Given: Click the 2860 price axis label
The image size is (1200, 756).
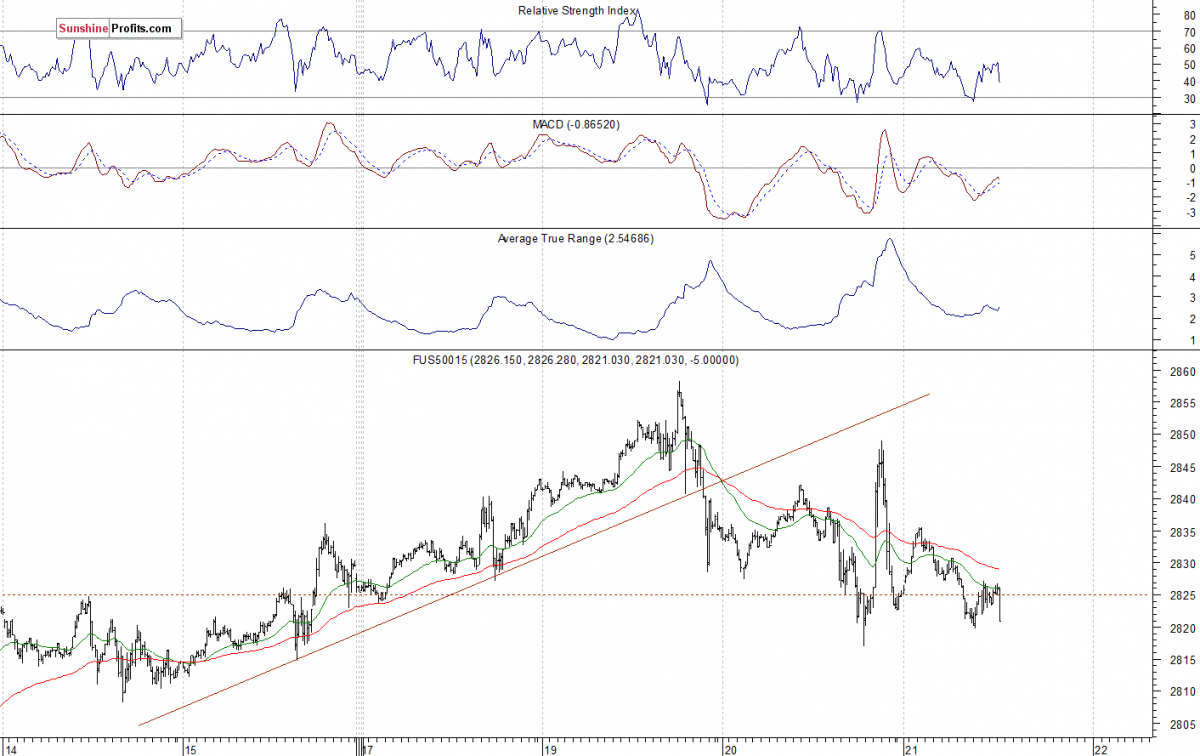Looking at the screenshot, I should coord(1182,372).
